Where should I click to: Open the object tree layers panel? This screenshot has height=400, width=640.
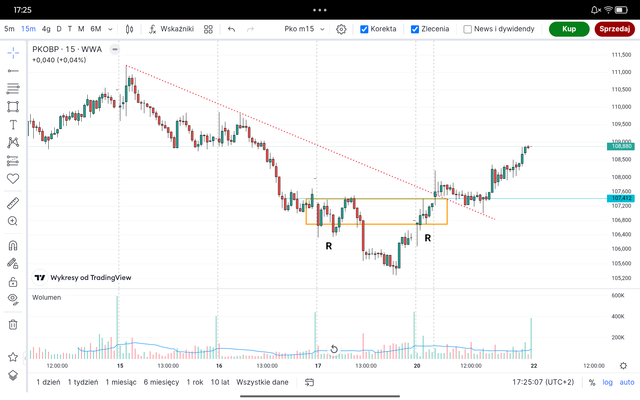click(x=13, y=375)
